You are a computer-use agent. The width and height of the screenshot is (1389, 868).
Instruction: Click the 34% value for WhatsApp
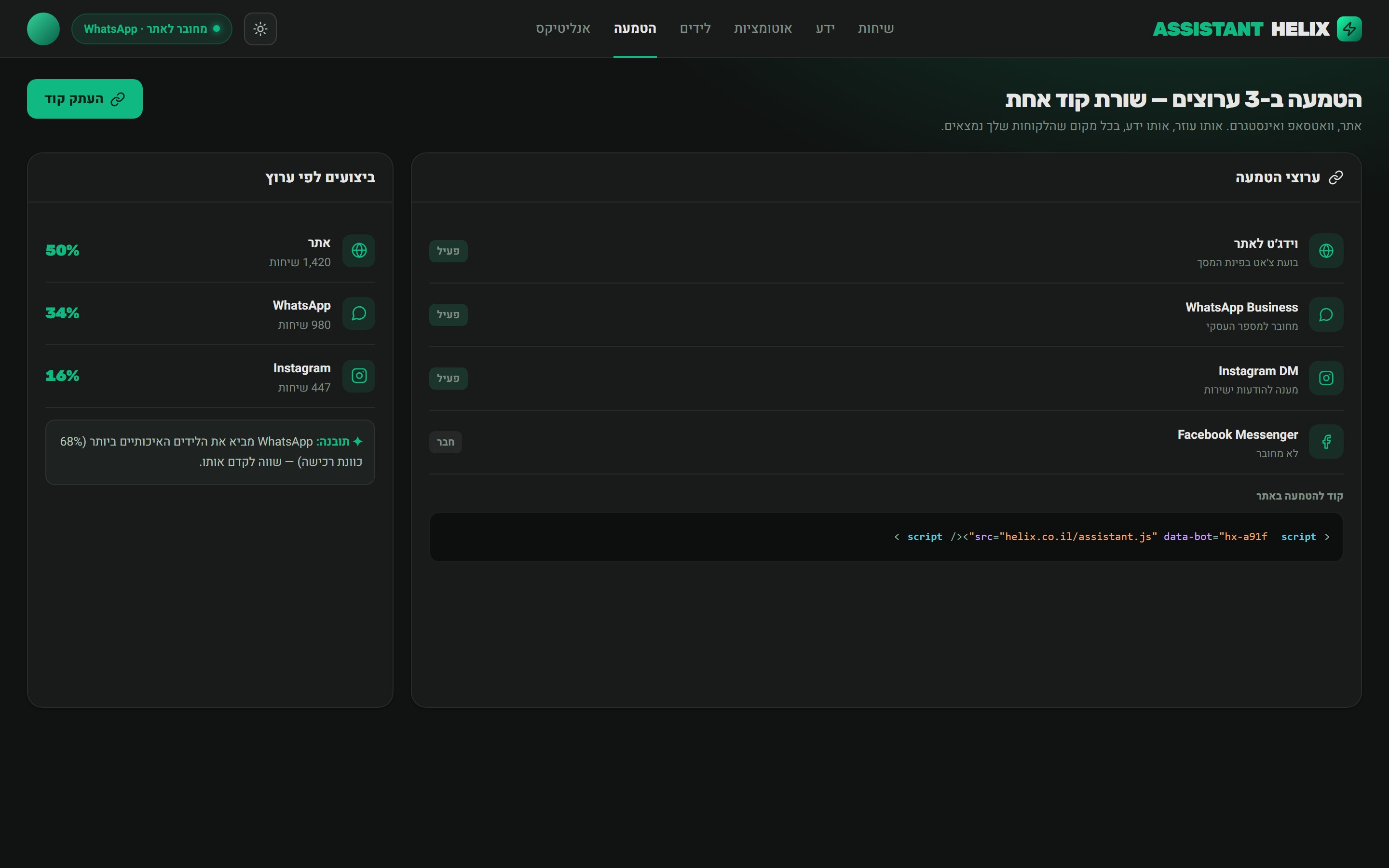coord(62,313)
